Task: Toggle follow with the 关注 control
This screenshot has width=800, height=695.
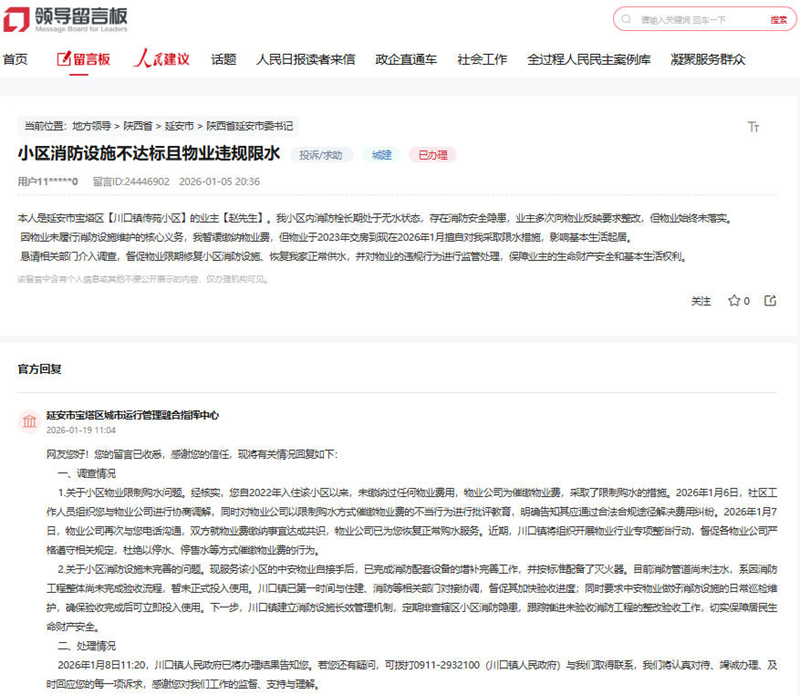Action: click(x=703, y=301)
